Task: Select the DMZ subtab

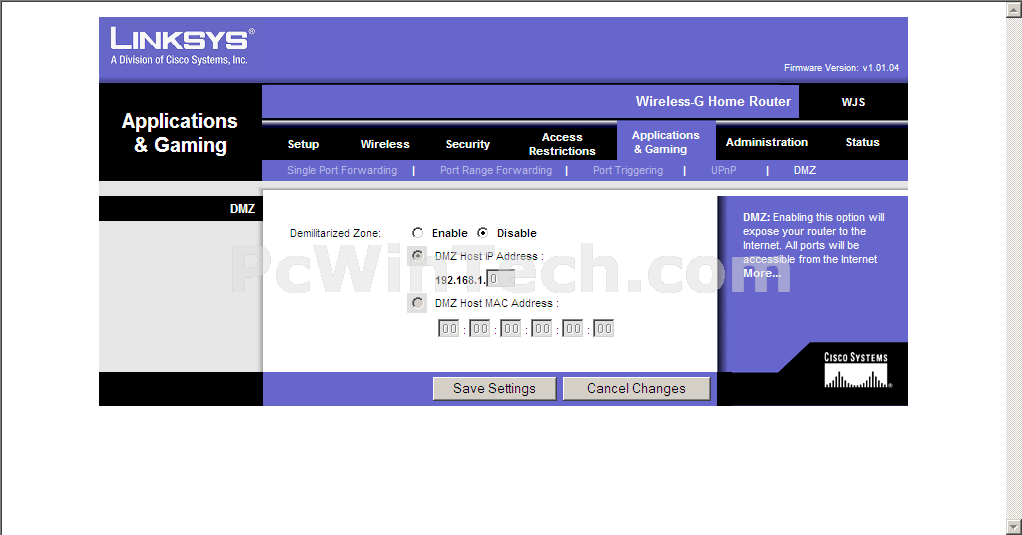Action: tap(804, 170)
